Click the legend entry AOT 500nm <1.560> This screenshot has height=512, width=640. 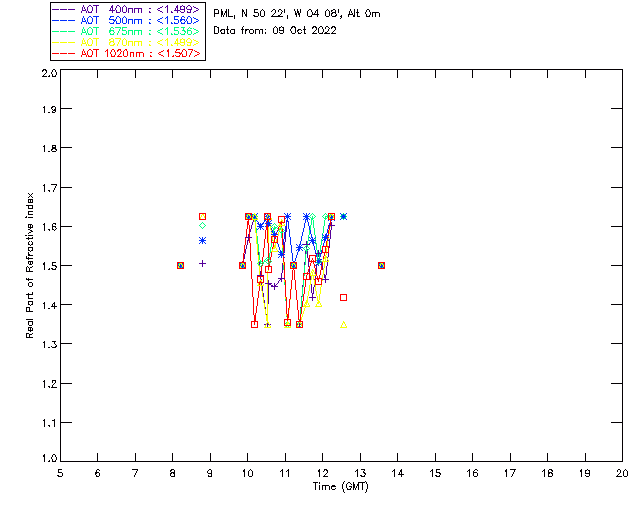tap(127, 20)
